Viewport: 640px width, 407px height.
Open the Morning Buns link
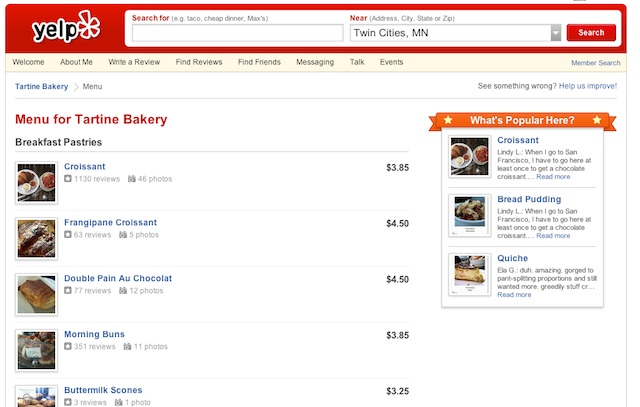[x=94, y=334]
